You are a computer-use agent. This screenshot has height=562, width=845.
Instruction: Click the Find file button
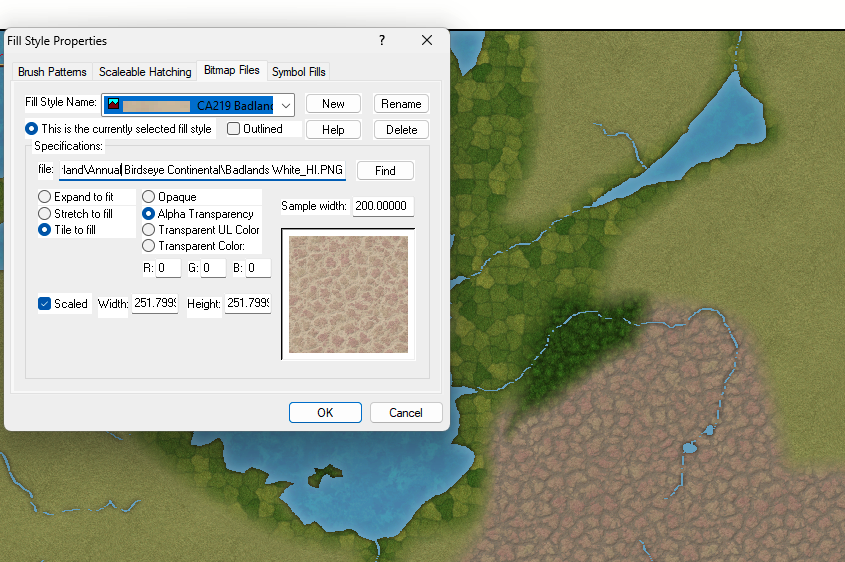coord(385,171)
